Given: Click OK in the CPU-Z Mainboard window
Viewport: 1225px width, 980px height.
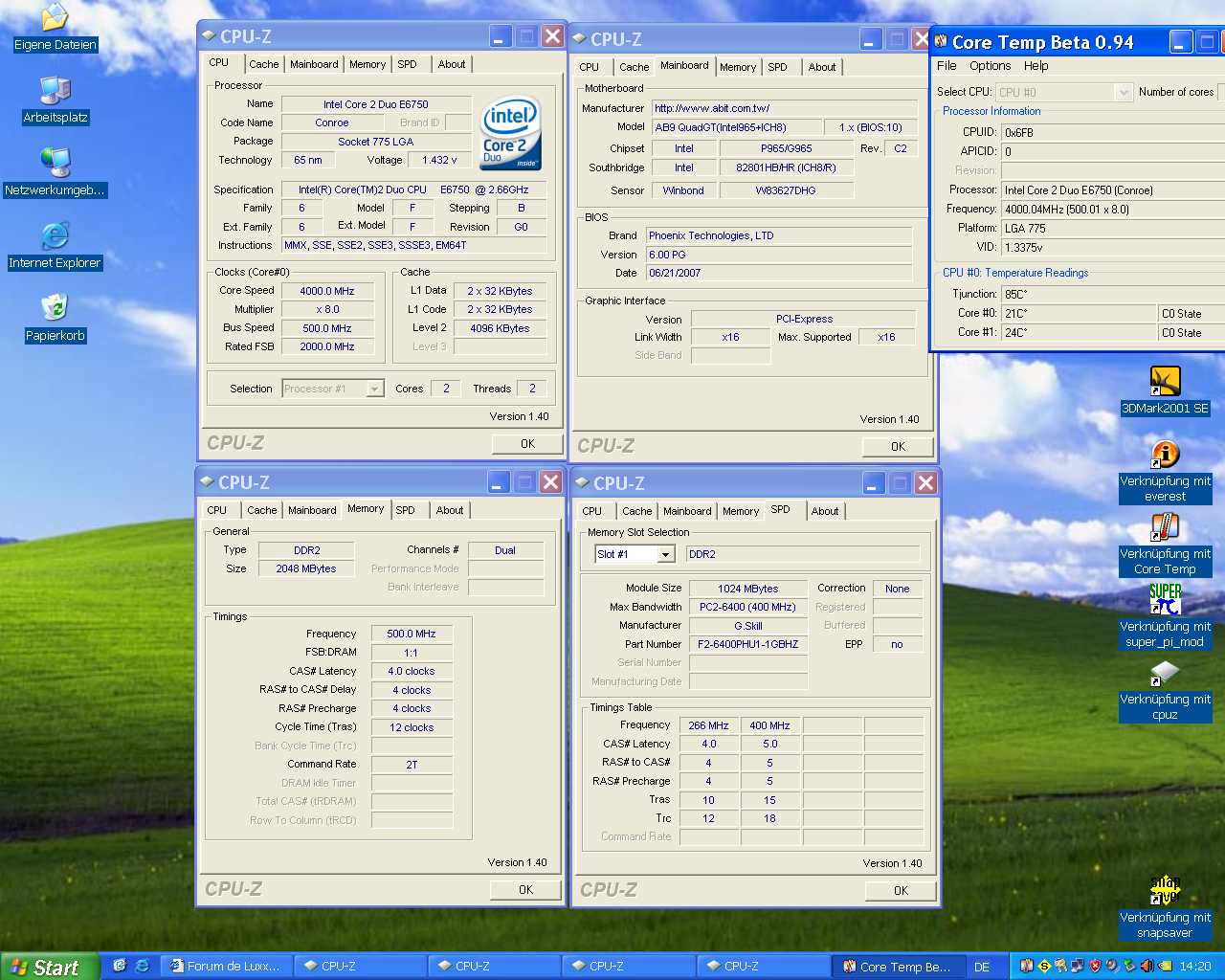Looking at the screenshot, I should coord(898,446).
